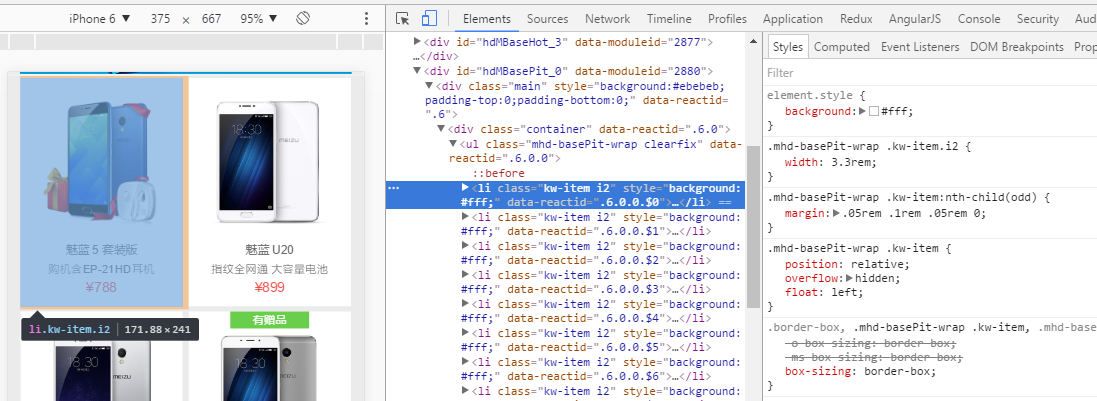Viewport: 1097px width, 401px height.
Task: Click the nth-child(odd) rule selector
Action: [x=905, y=198]
